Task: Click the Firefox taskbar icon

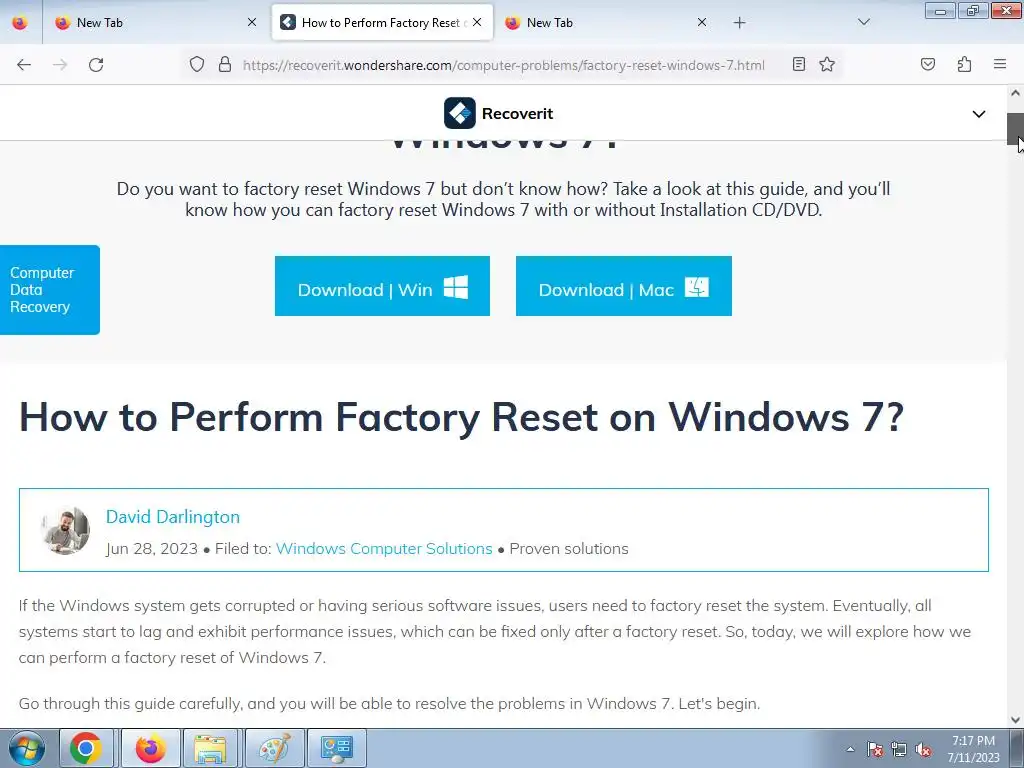Action: [x=150, y=748]
